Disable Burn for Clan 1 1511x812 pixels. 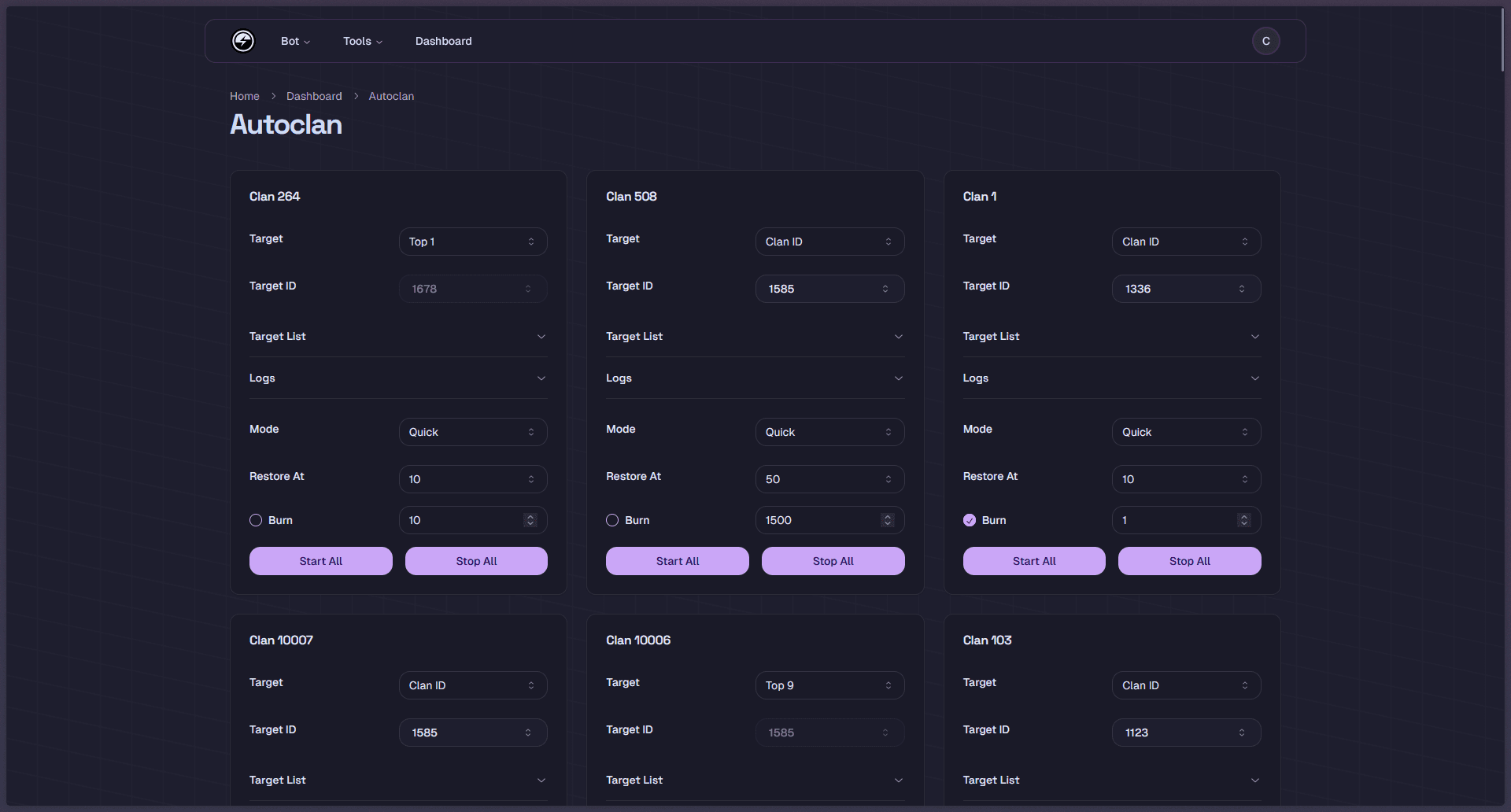pyautogui.click(x=969, y=520)
